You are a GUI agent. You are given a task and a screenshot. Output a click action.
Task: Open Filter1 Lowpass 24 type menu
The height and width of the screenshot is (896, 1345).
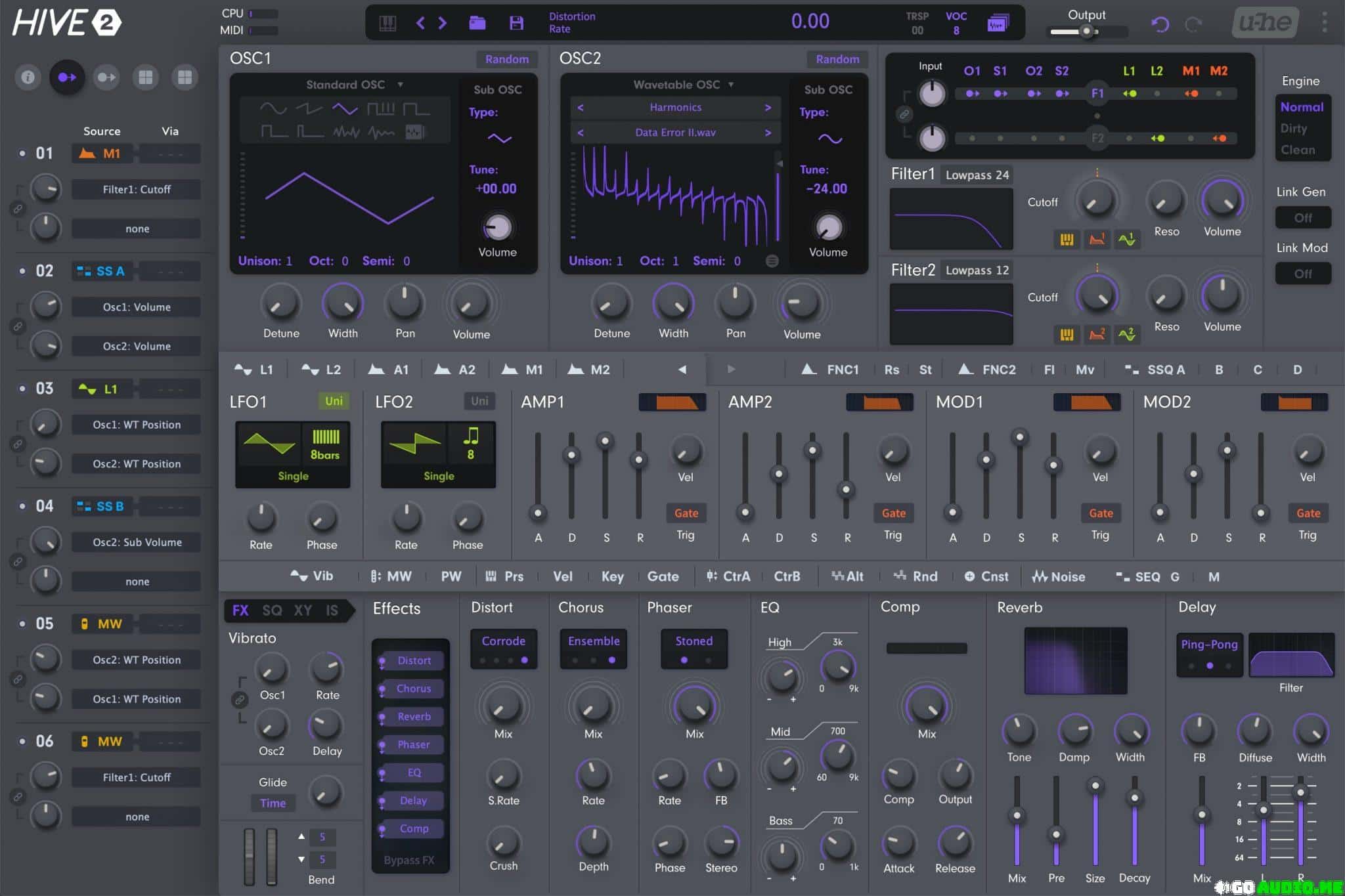977,175
